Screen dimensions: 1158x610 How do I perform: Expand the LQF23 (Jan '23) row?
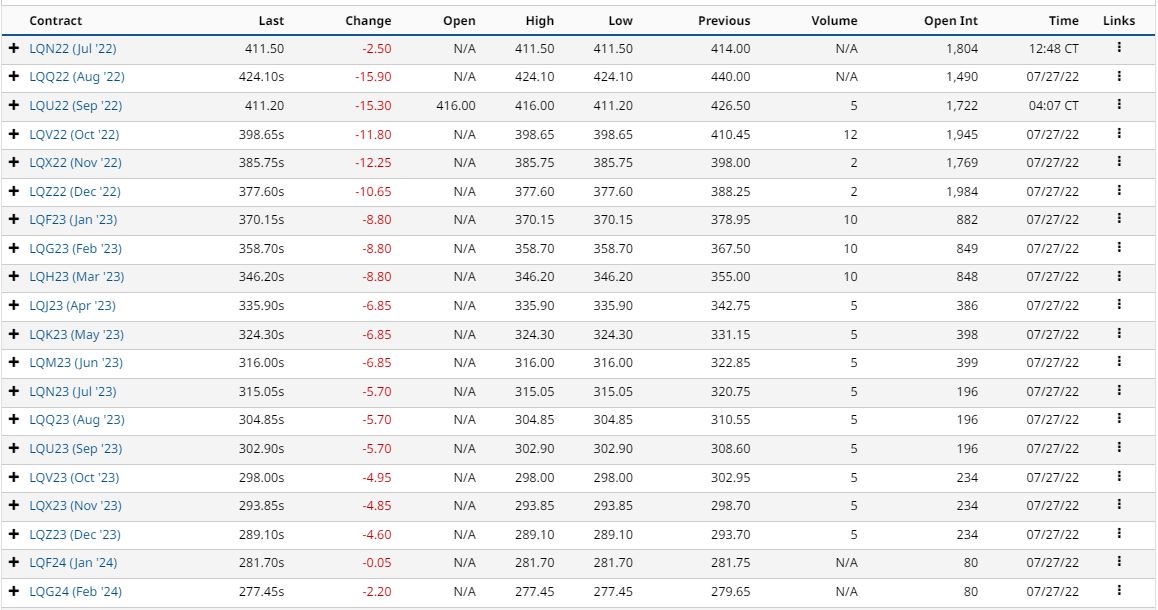click(14, 220)
